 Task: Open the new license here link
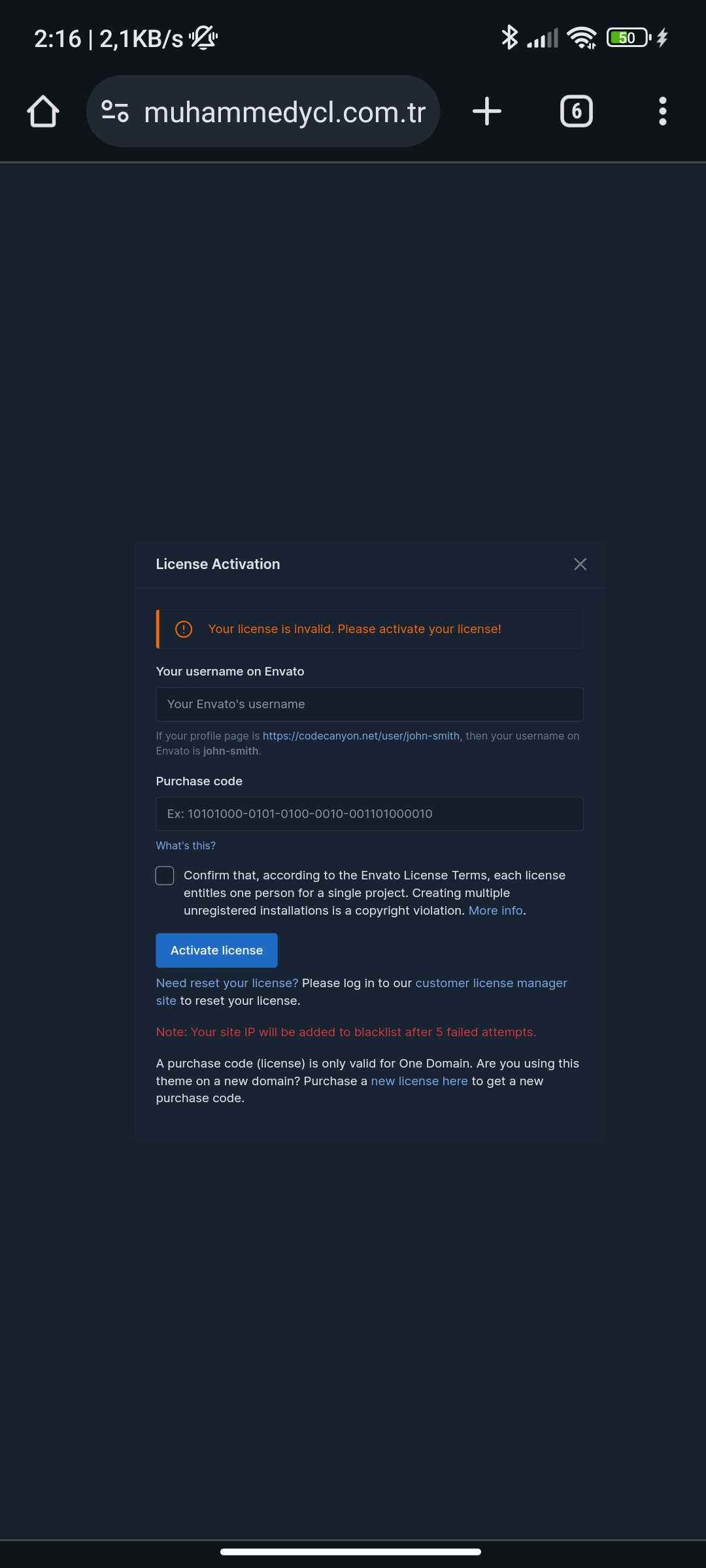click(419, 1081)
